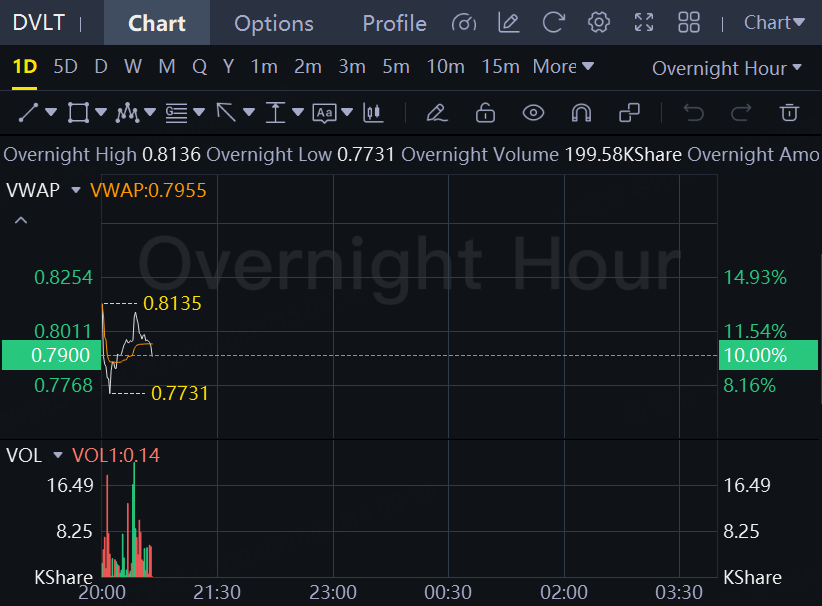The width and height of the screenshot is (822, 606).
Task: Click the VOL1:0.14 value text
Action: pos(115,455)
